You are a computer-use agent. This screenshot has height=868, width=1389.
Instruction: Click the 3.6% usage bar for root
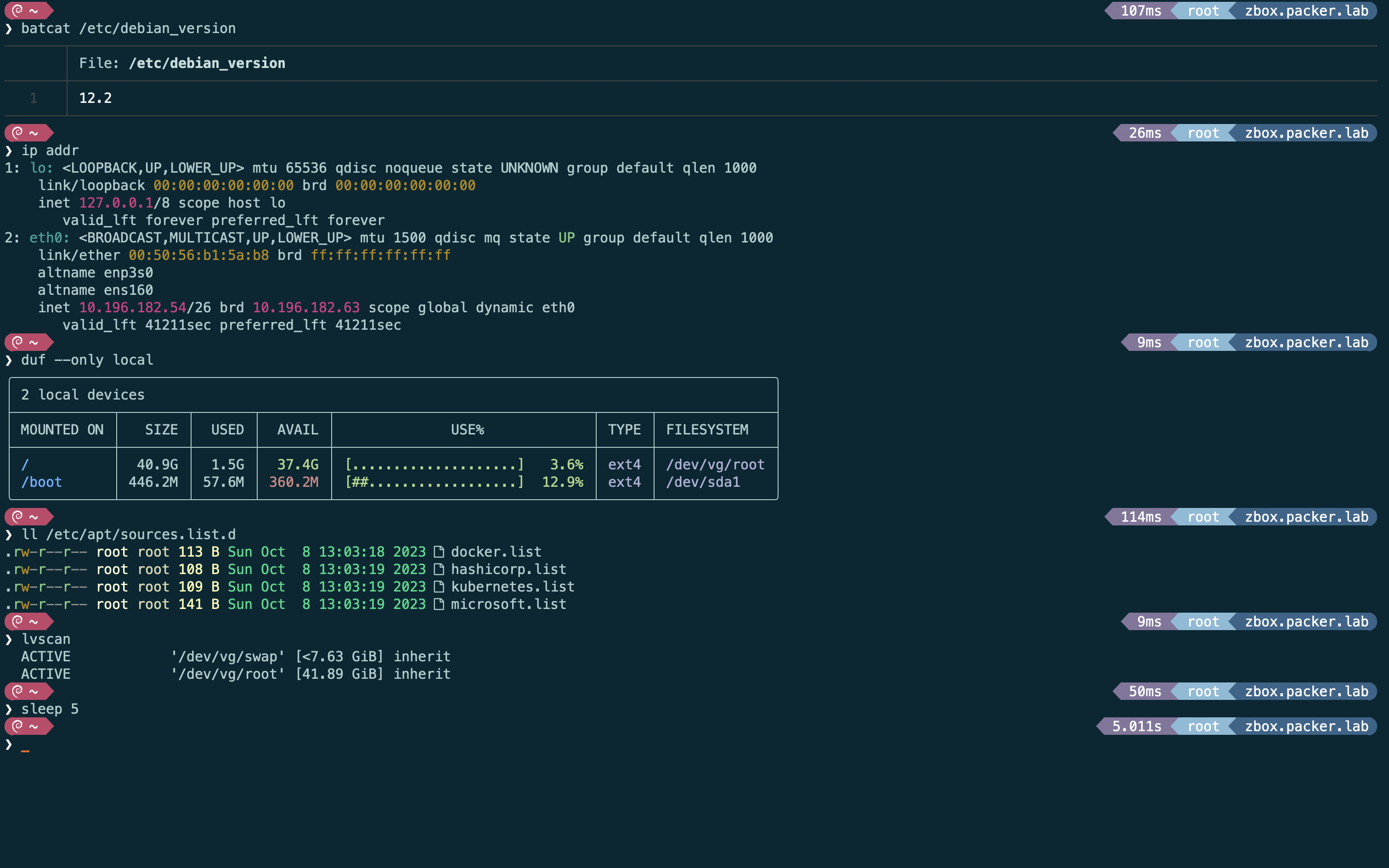click(x=435, y=464)
